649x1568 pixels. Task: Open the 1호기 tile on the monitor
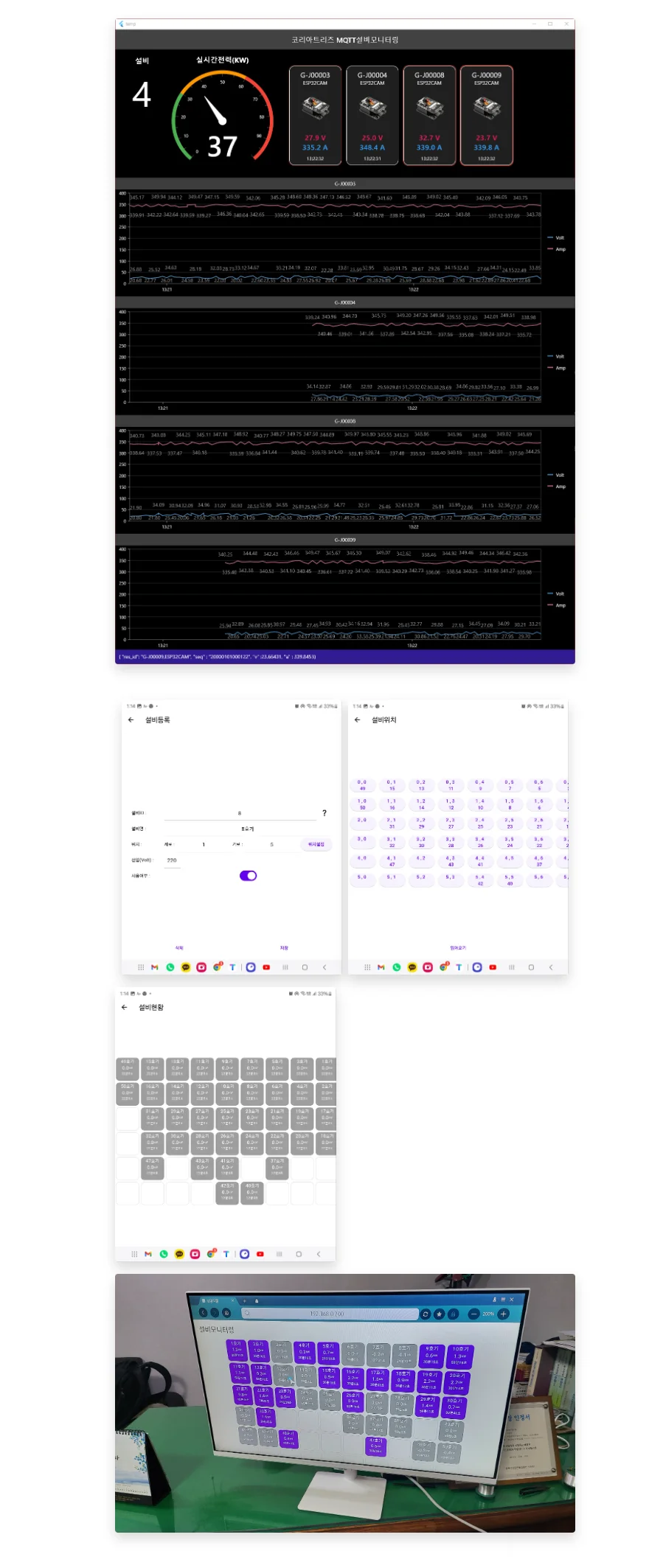pos(237,1350)
